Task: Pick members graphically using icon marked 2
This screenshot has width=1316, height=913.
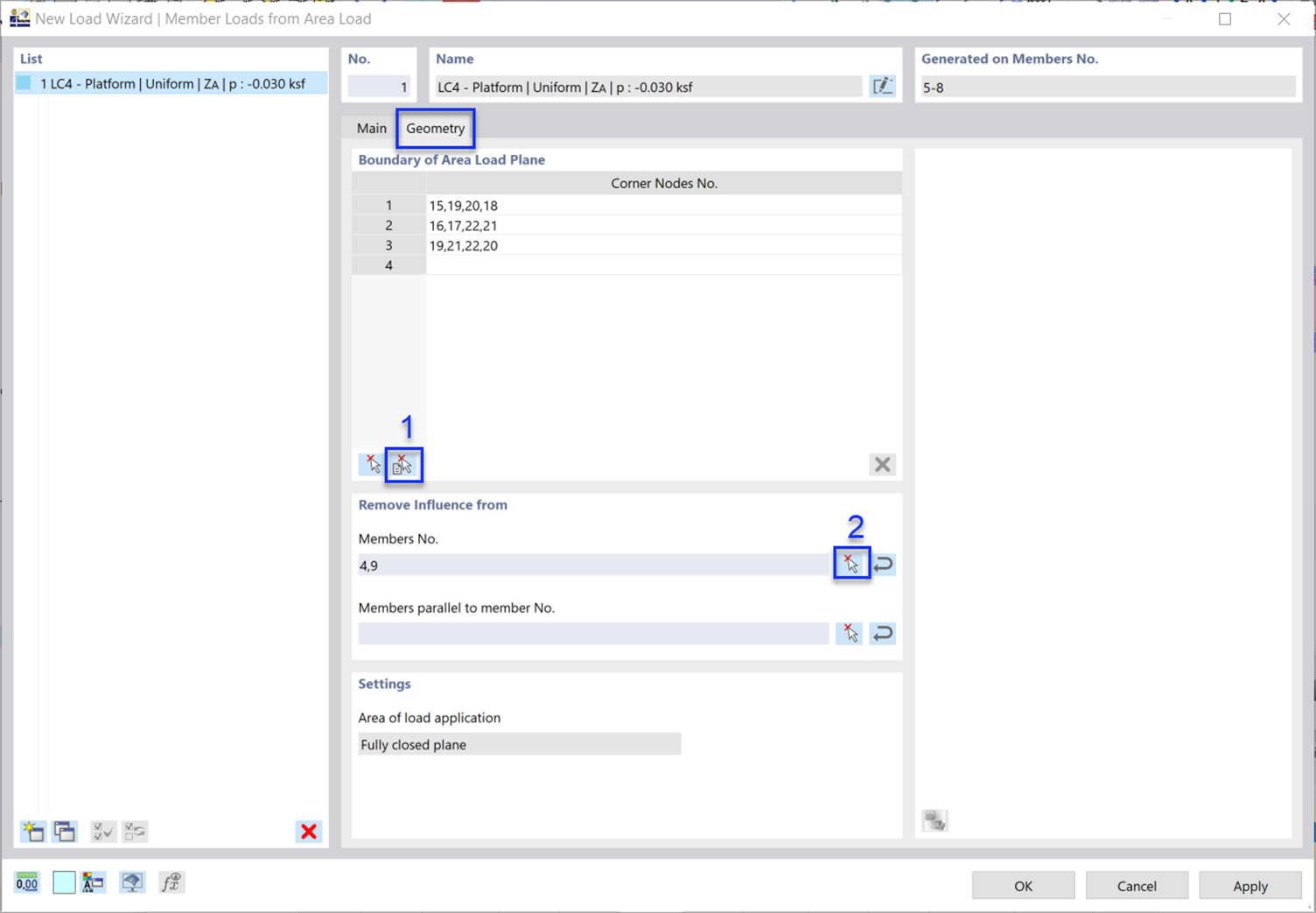Action: click(x=850, y=564)
